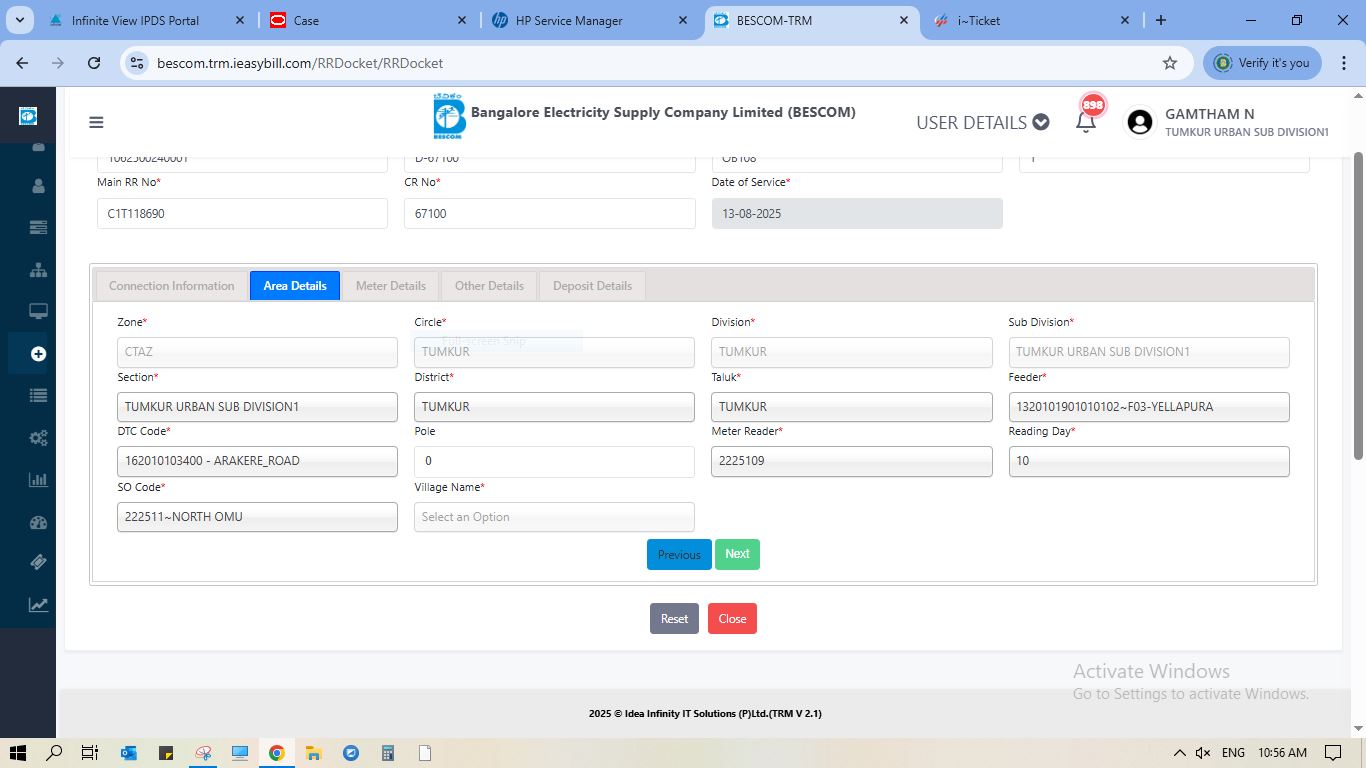This screenshot has width=1366, height=768.
Task: Open the notifications bell icon
Action: pos(1086,122)
